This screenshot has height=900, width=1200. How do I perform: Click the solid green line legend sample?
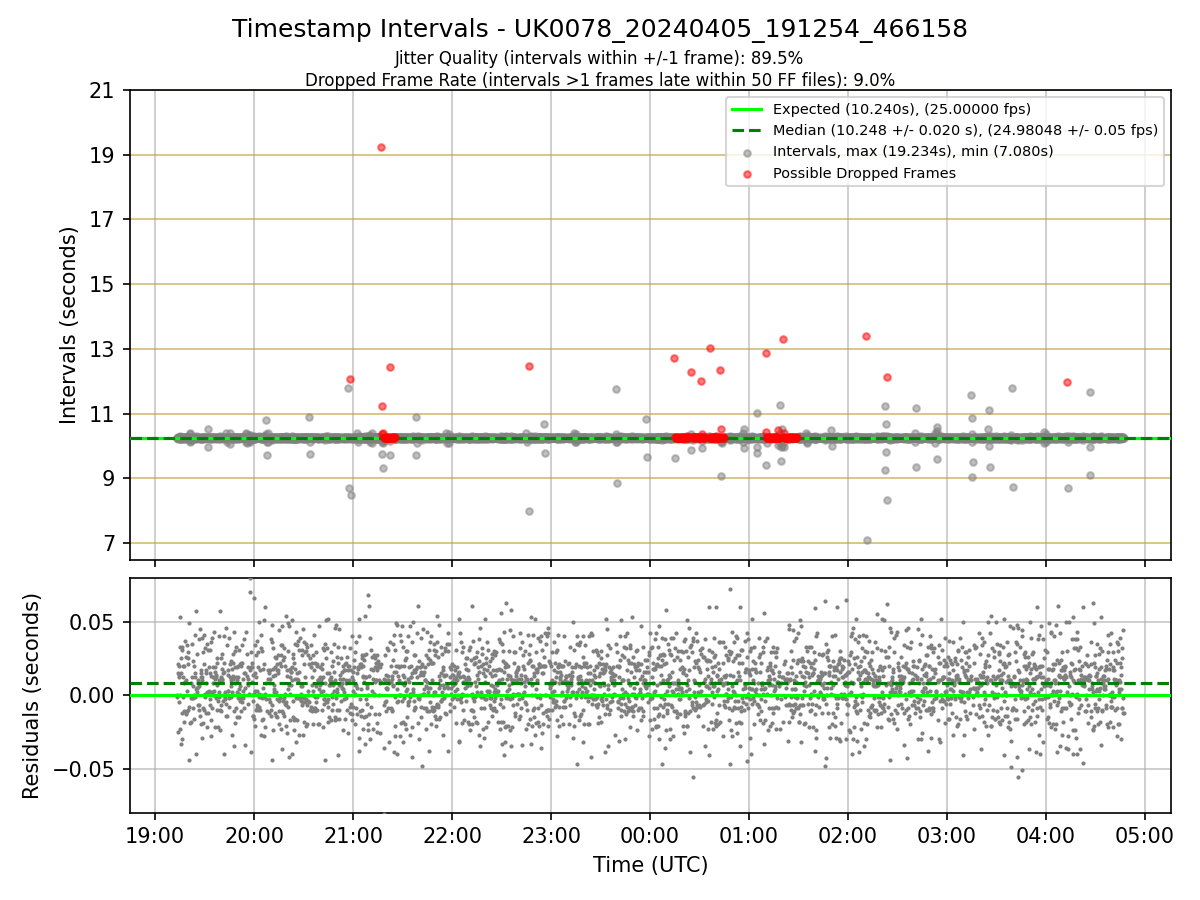[748, 109]
